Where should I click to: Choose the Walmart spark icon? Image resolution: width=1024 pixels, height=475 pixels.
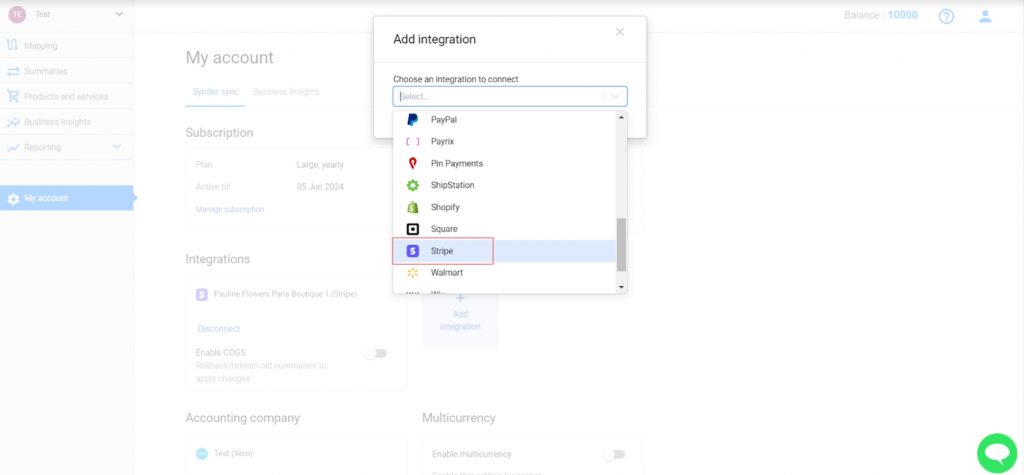(412, 272)
